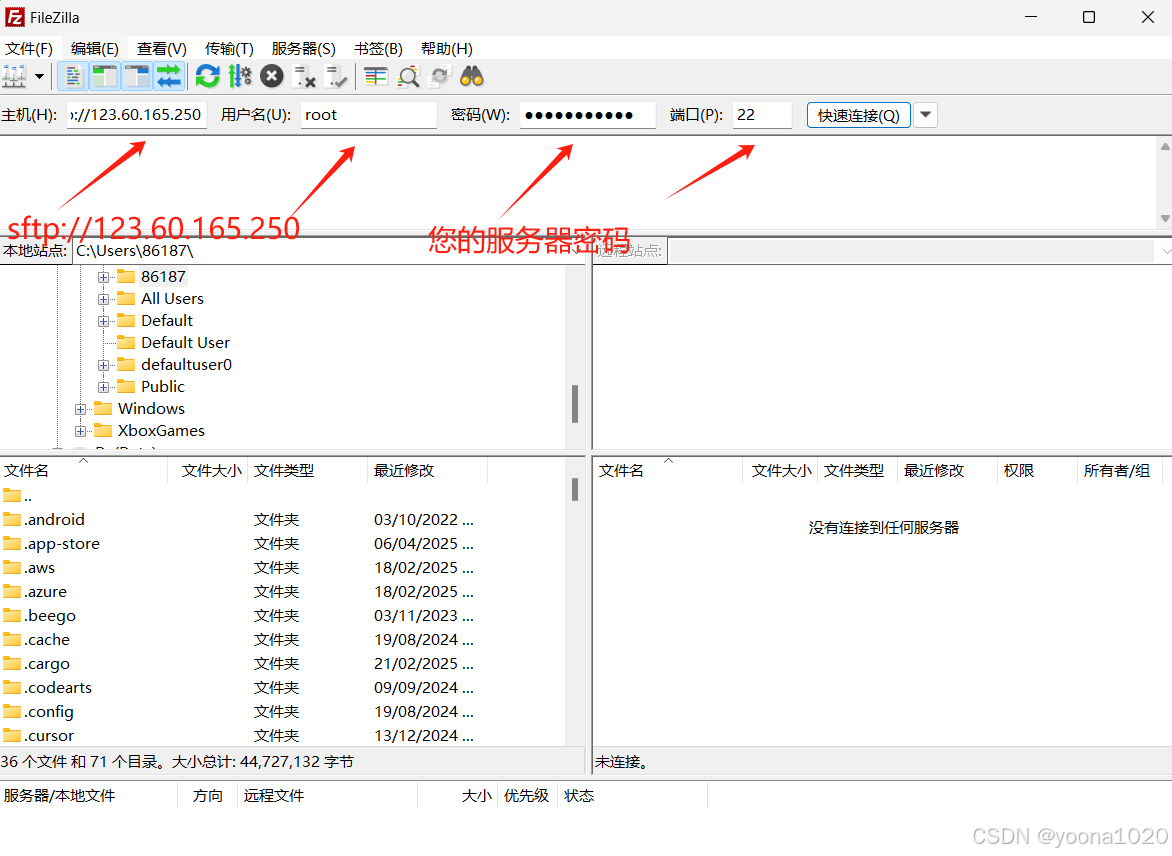1172x856 pixels.
Task: Click the message log scroll down arrow
Action: pyautogui.click(x=1165, y=218)
